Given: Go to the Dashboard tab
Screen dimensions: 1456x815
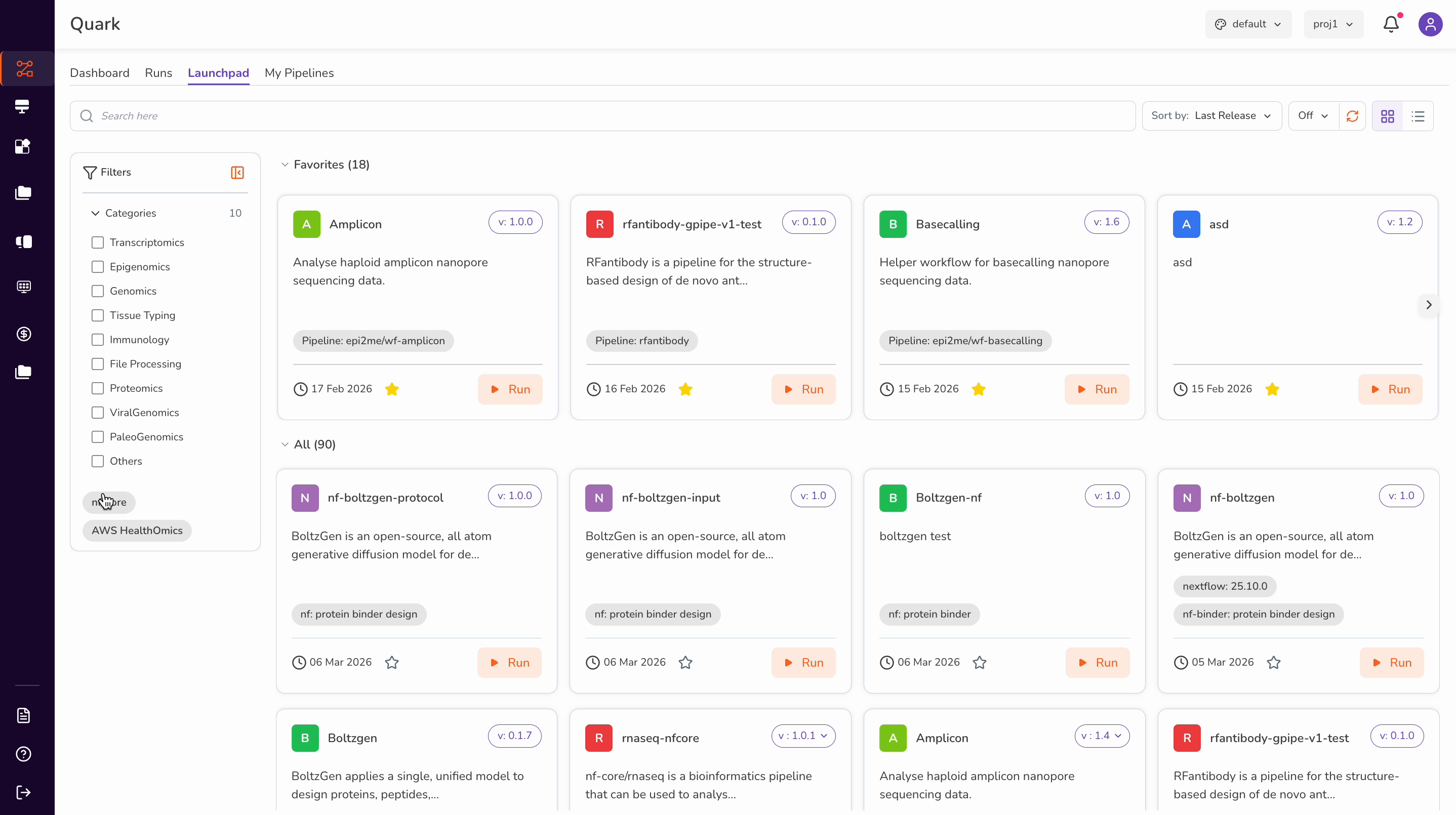Looking at the screenshot, I should pos(99,73).
